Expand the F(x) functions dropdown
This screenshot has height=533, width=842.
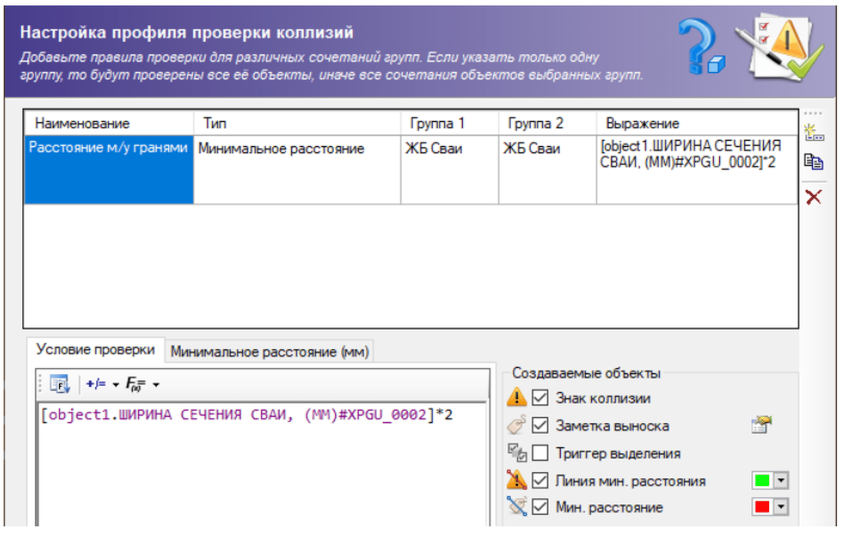141,385
